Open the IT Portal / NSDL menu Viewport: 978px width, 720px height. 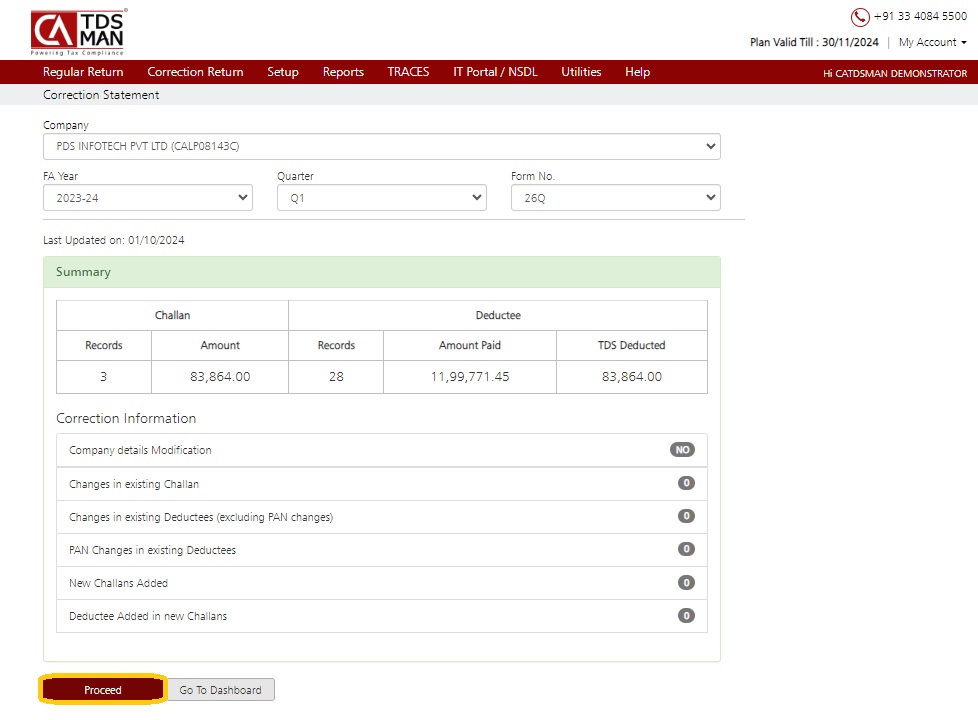[x=495, y=72]
